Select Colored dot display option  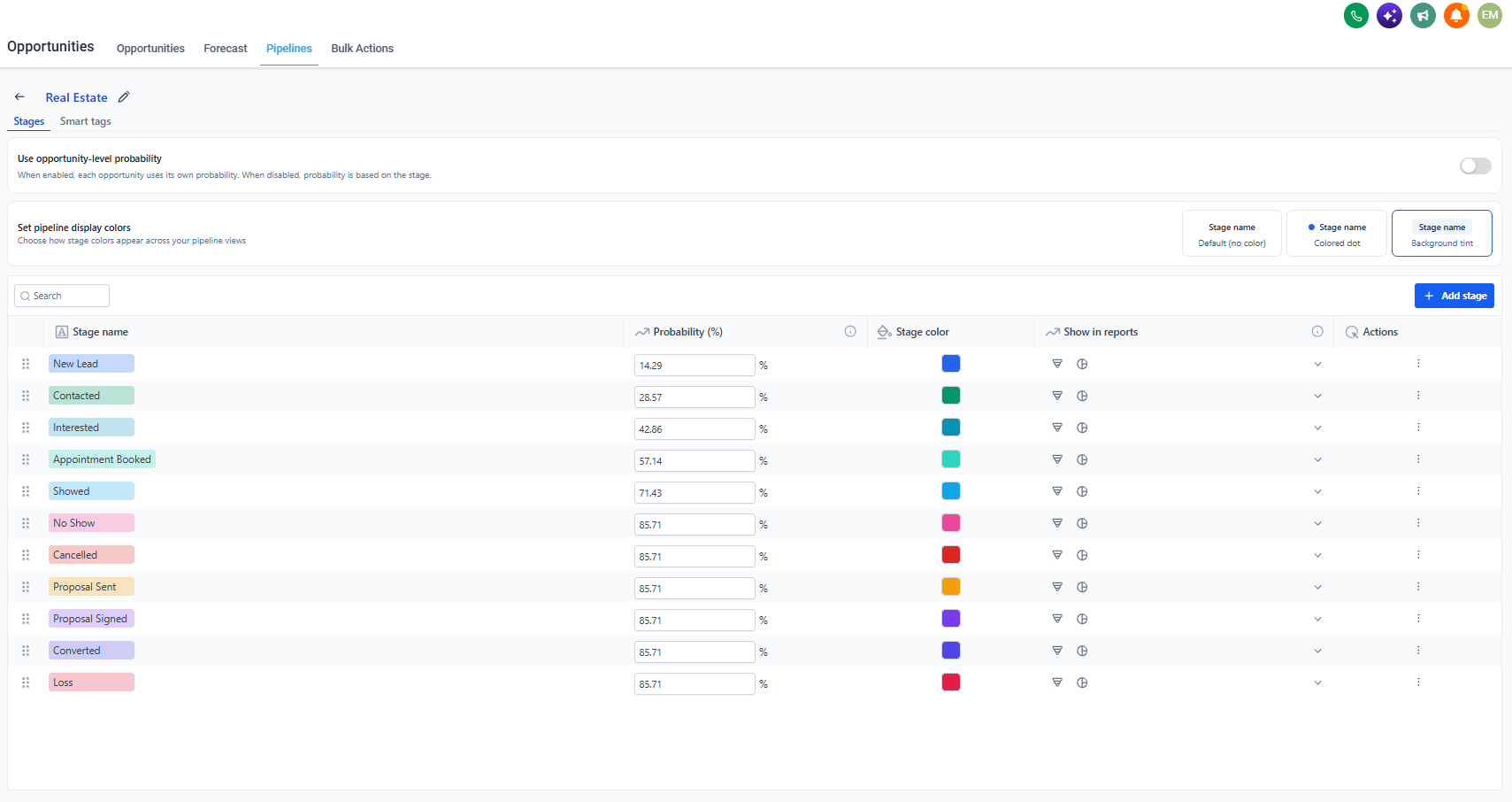[x=1337, y=234]
